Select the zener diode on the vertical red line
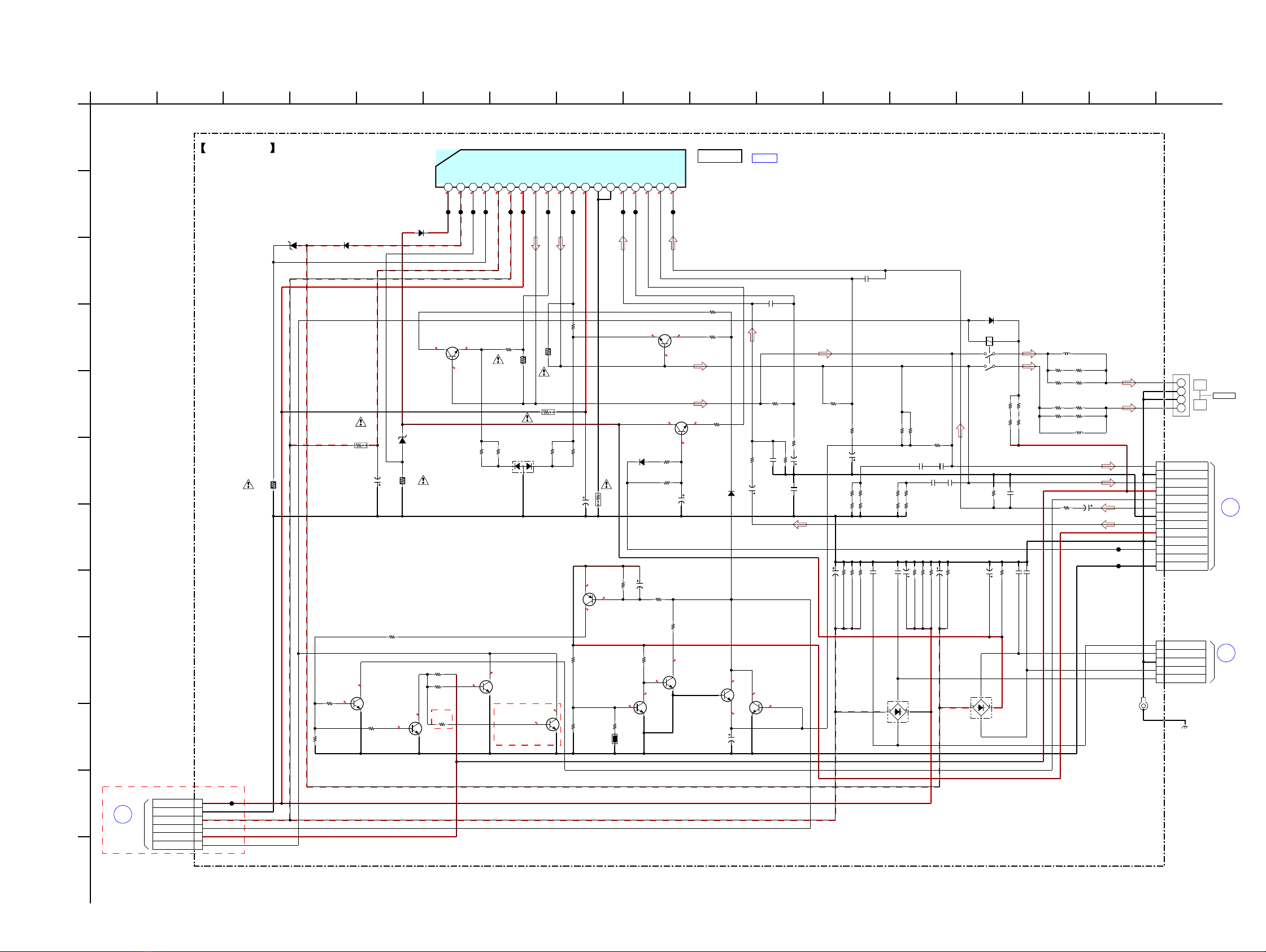The image size is (1266, 952). coord(402,440)
